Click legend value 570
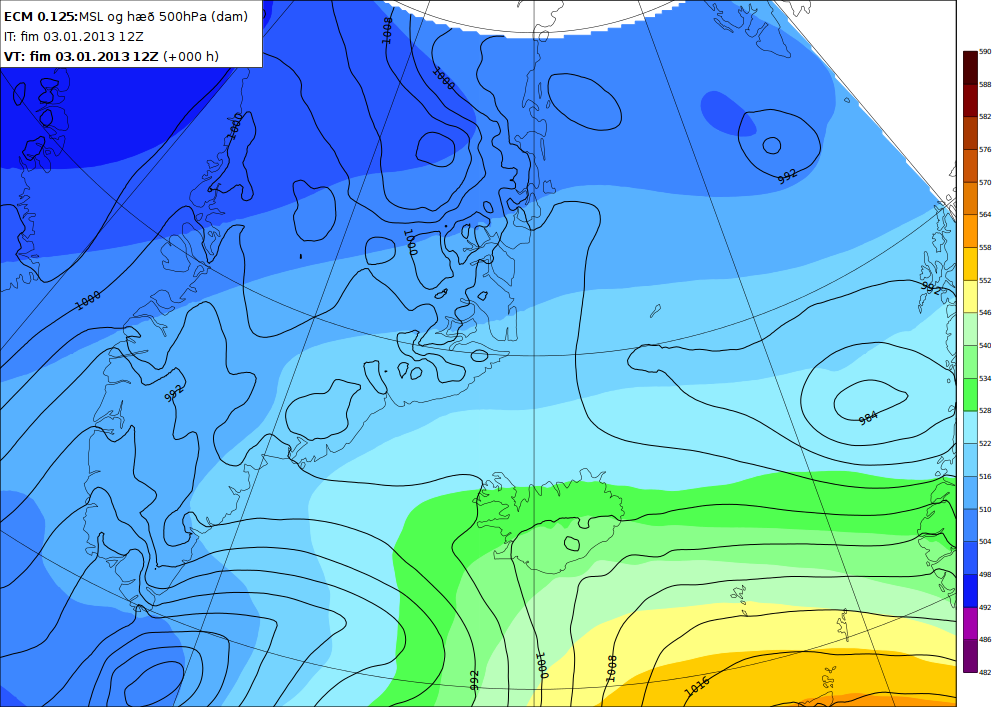1000x707 pixels. [x=985, y=182]
